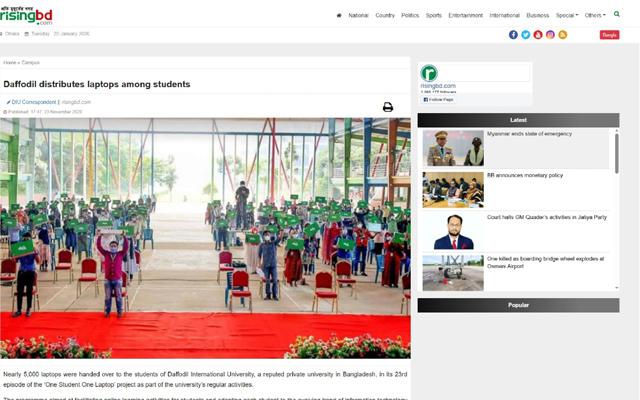This screenshot has width=640, height=400.
Task: Open the Campus breadcrumb link
Action: 31,62
